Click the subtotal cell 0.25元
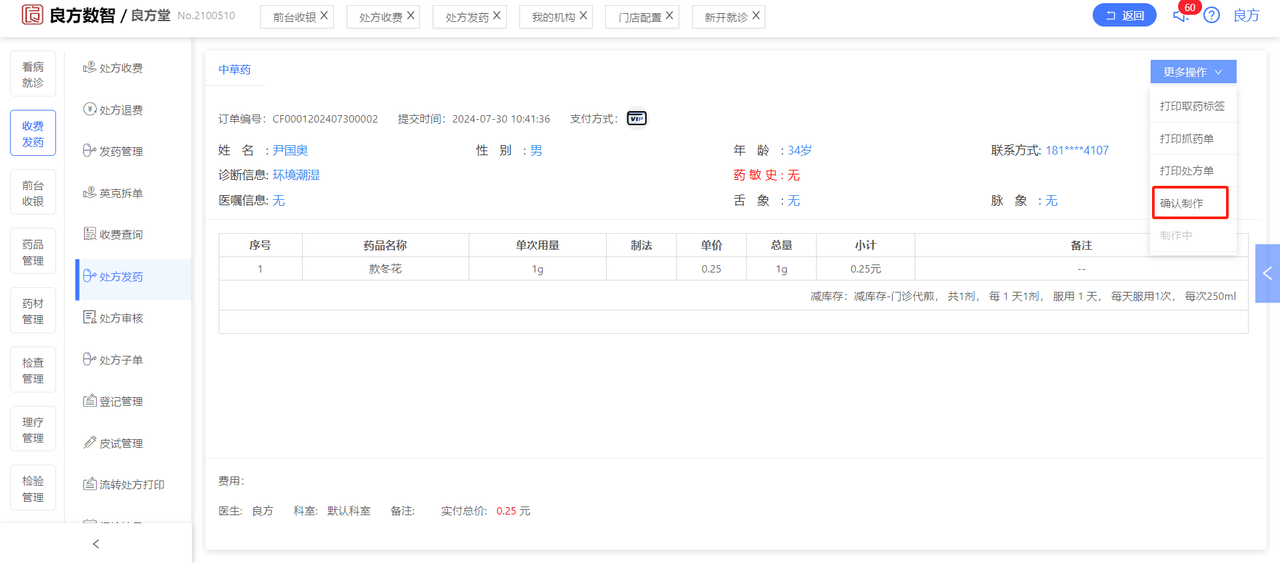This screenshot has width=1280, height=563. [x=866, y=269]
